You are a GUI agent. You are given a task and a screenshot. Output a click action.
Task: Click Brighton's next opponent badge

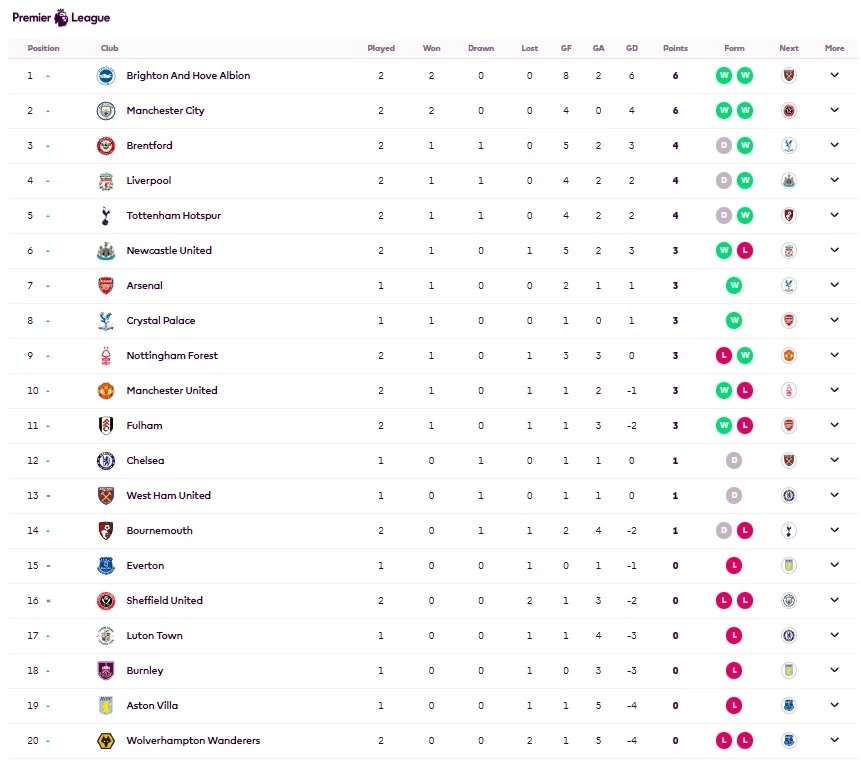[x=789, y=76]
